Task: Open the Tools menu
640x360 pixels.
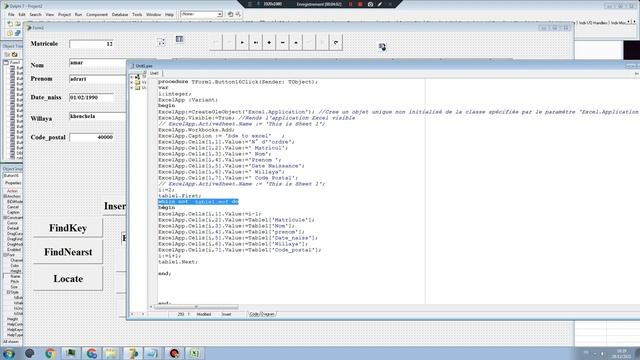Action: 137,14
